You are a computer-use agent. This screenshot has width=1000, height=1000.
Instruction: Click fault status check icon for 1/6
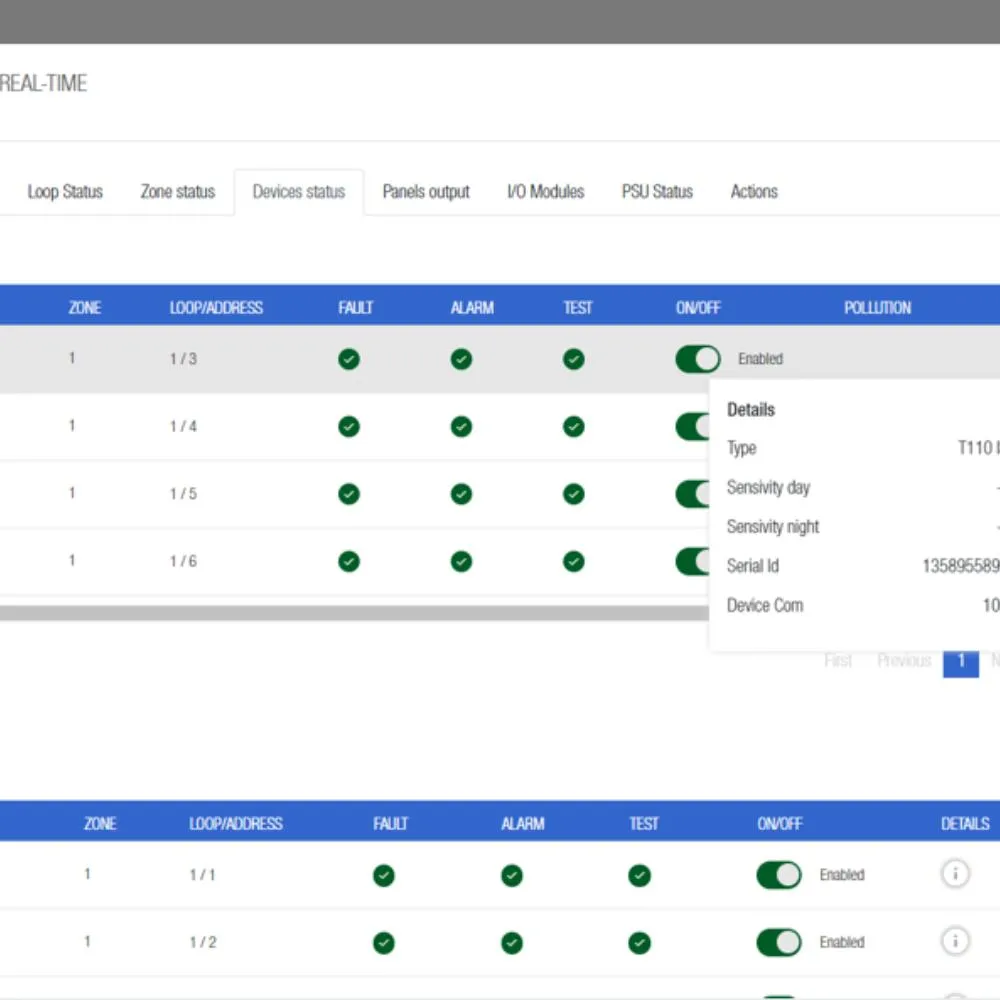(349, 562)
